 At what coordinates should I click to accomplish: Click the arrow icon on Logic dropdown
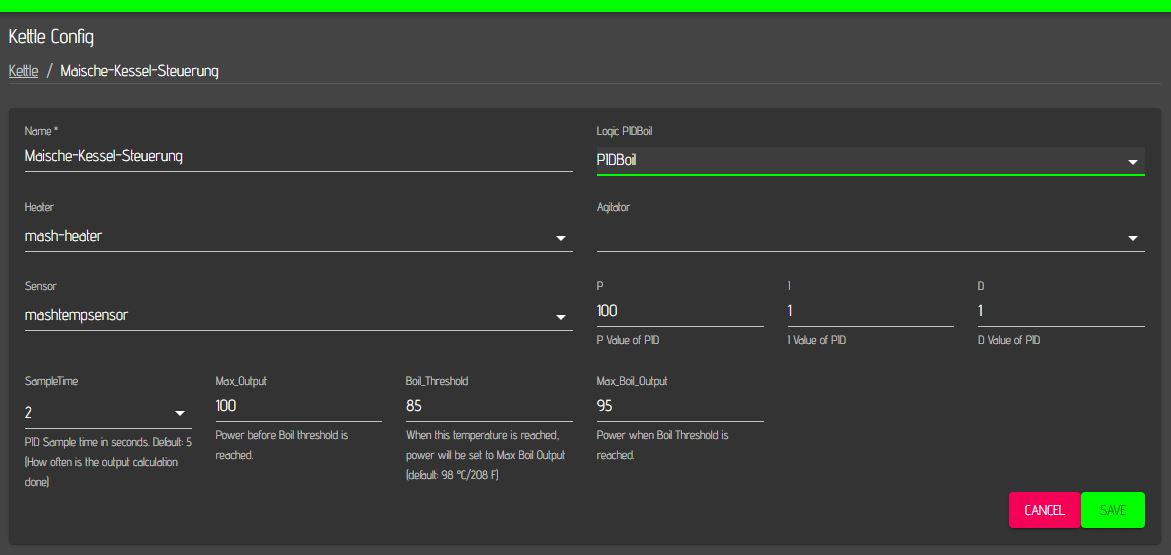point(1132,161)
